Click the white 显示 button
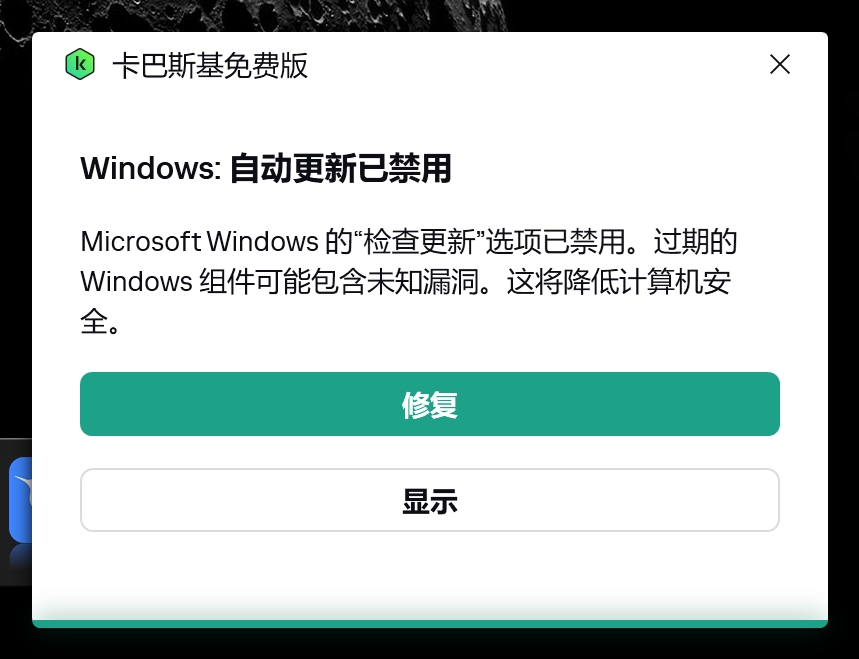The height and width of the screenshot is (659, 859). tap(430, 500)
